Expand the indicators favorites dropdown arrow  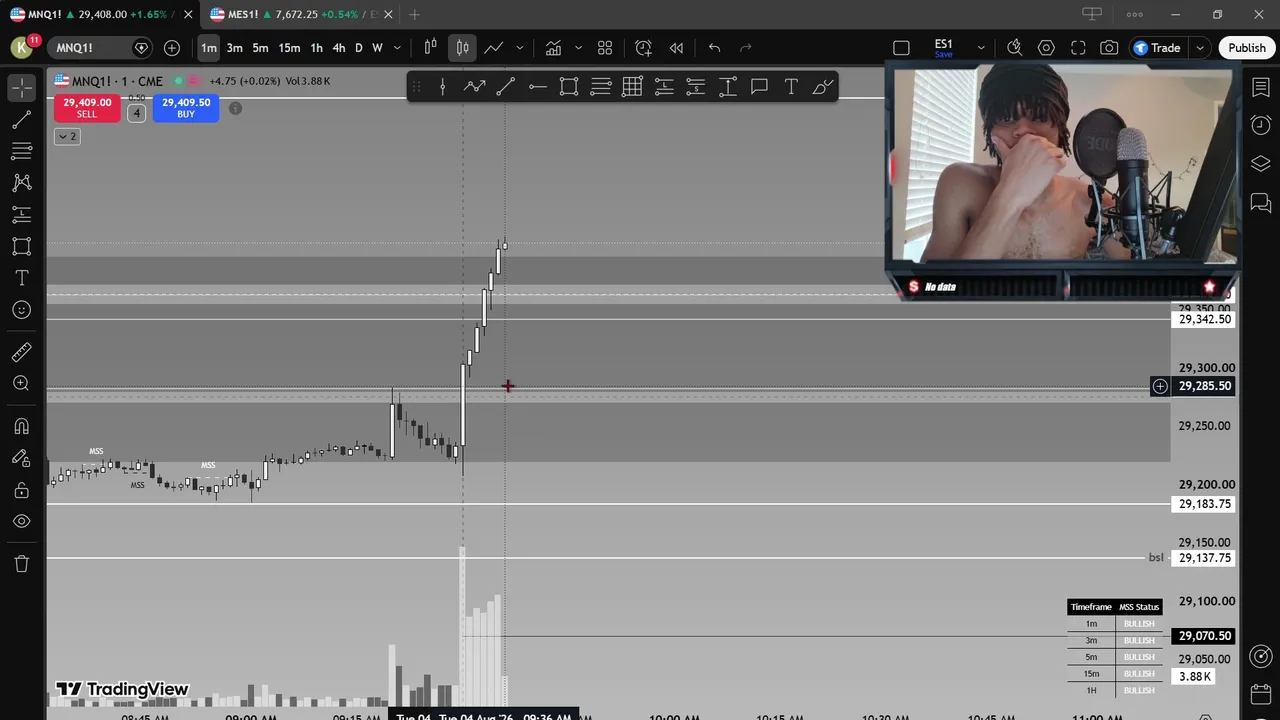coord(578,48)
